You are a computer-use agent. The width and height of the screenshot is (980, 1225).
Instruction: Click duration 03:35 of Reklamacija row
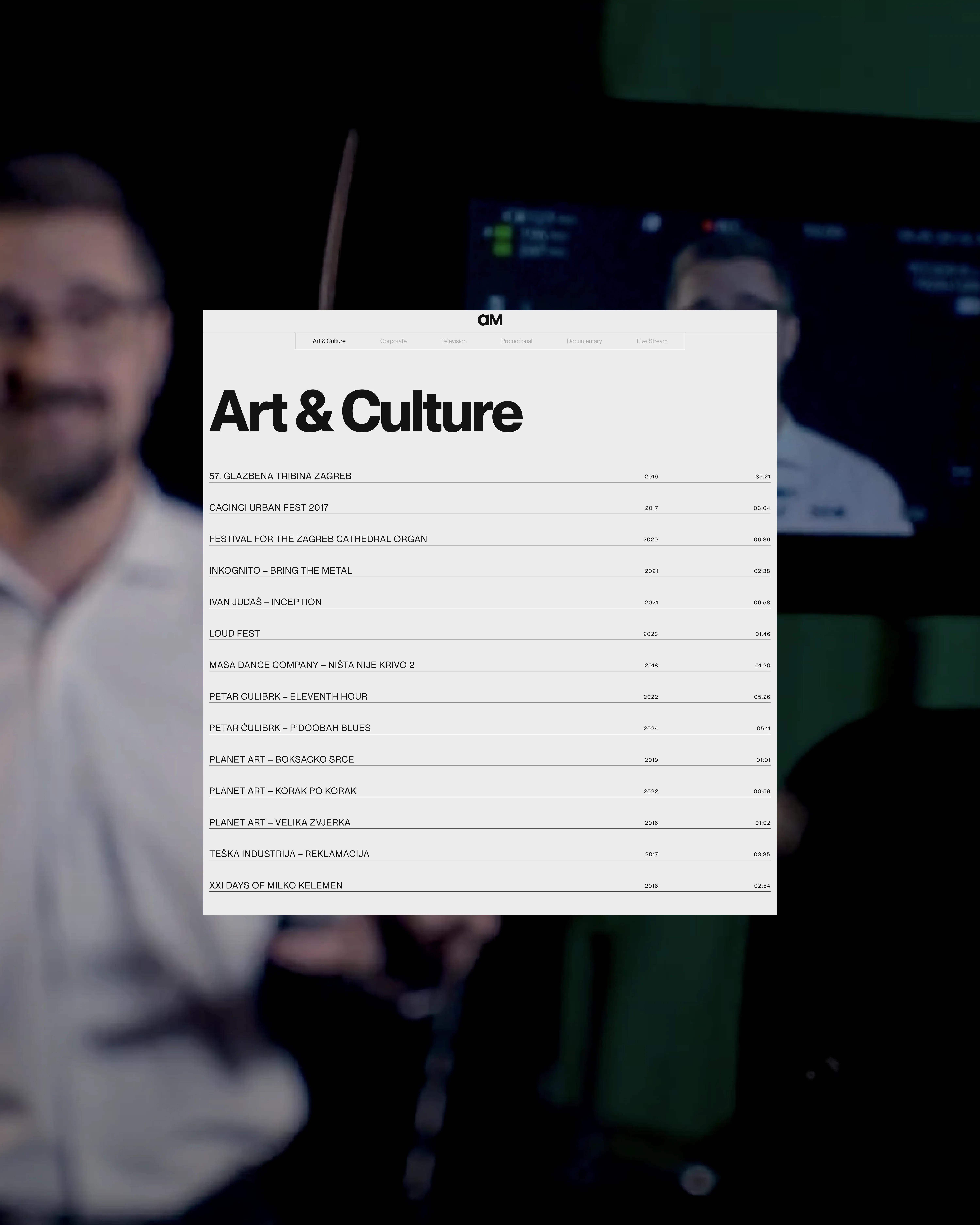762,855
